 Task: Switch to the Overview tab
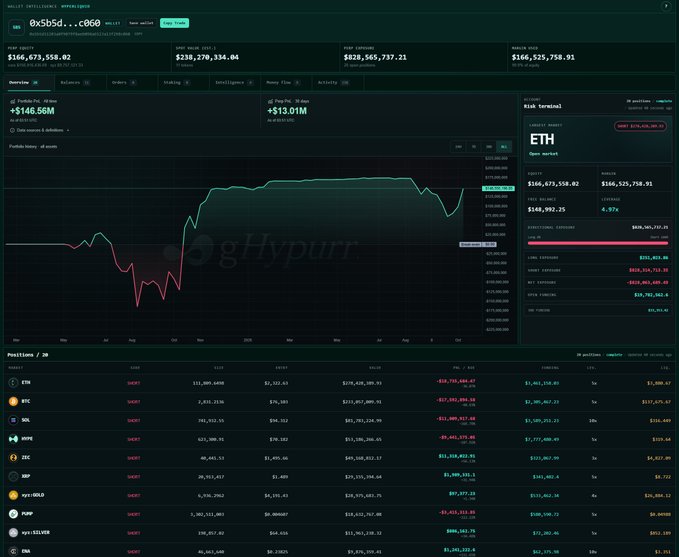coord(27,82)
